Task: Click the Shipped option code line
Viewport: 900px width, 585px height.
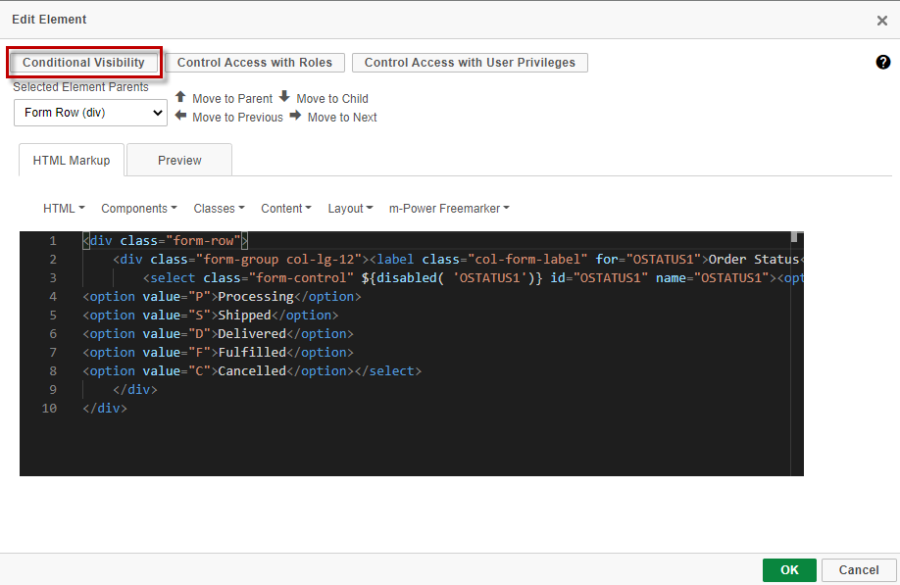Action: [x=210, y=315]
